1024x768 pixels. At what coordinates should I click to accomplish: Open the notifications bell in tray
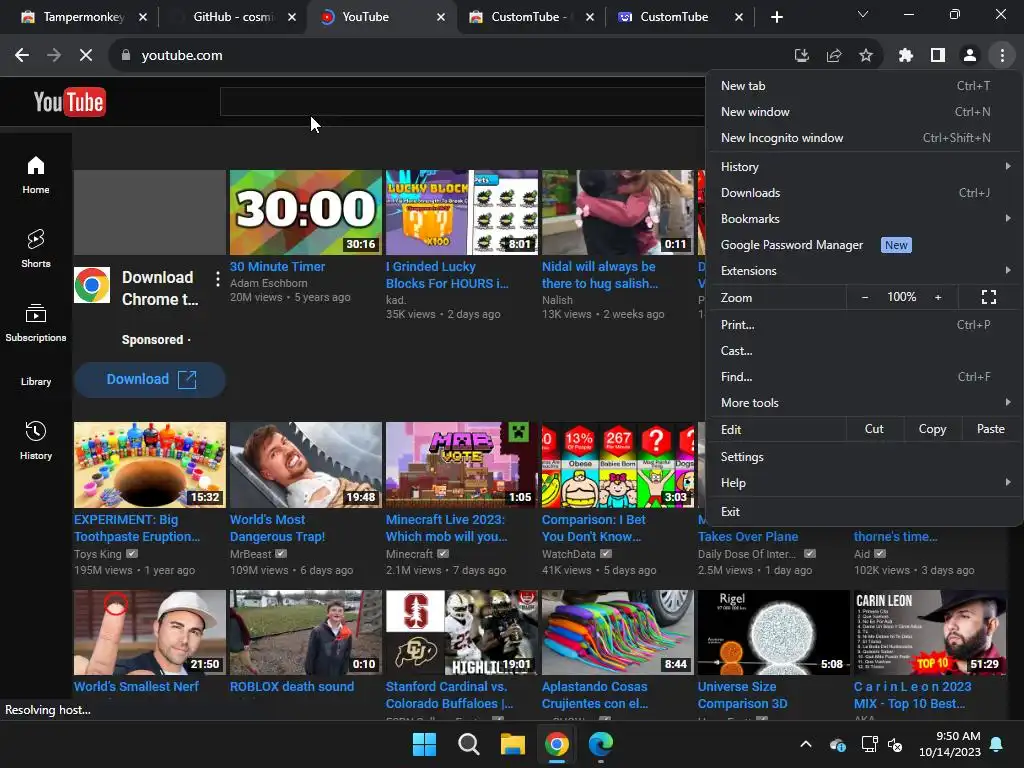point(997,744)
